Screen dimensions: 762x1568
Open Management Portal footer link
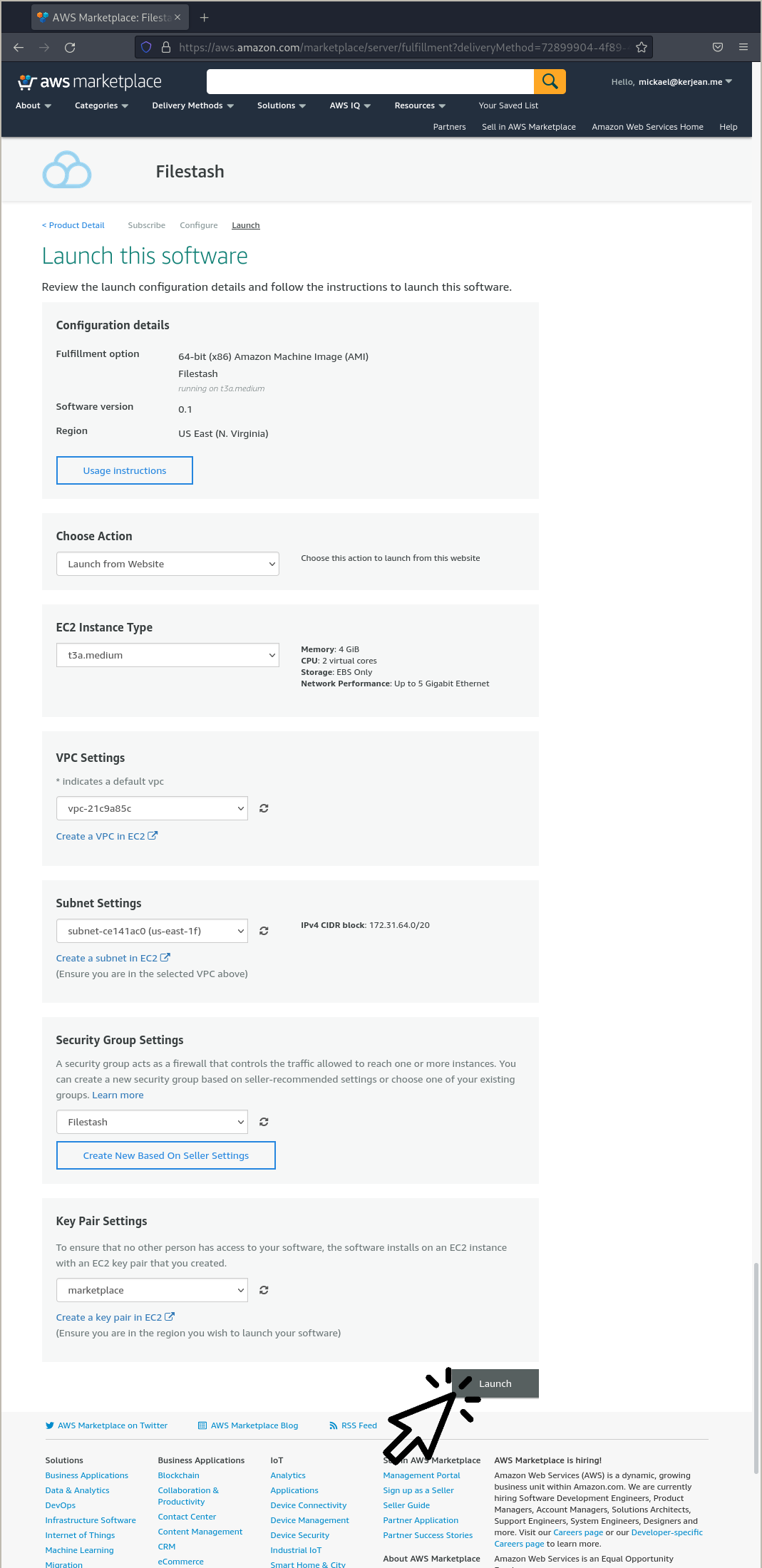[421, 1475]
